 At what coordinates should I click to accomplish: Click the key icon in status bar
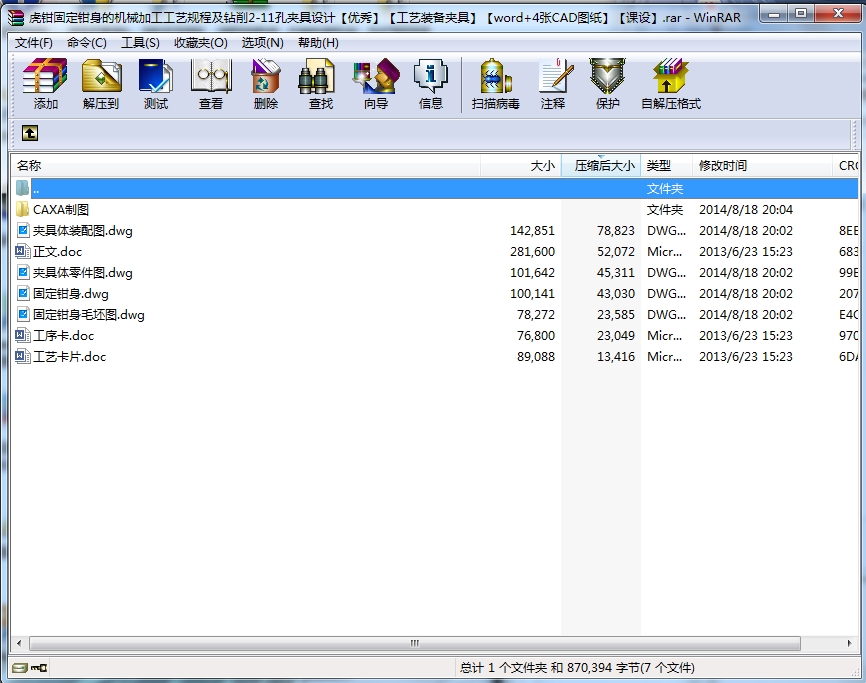pyautogui.click(x=39, y=668)
